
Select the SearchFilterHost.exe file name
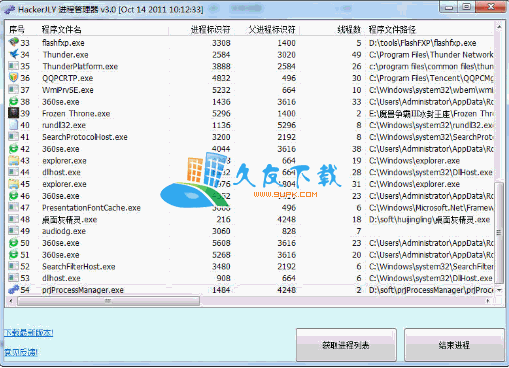coord(79,267)
